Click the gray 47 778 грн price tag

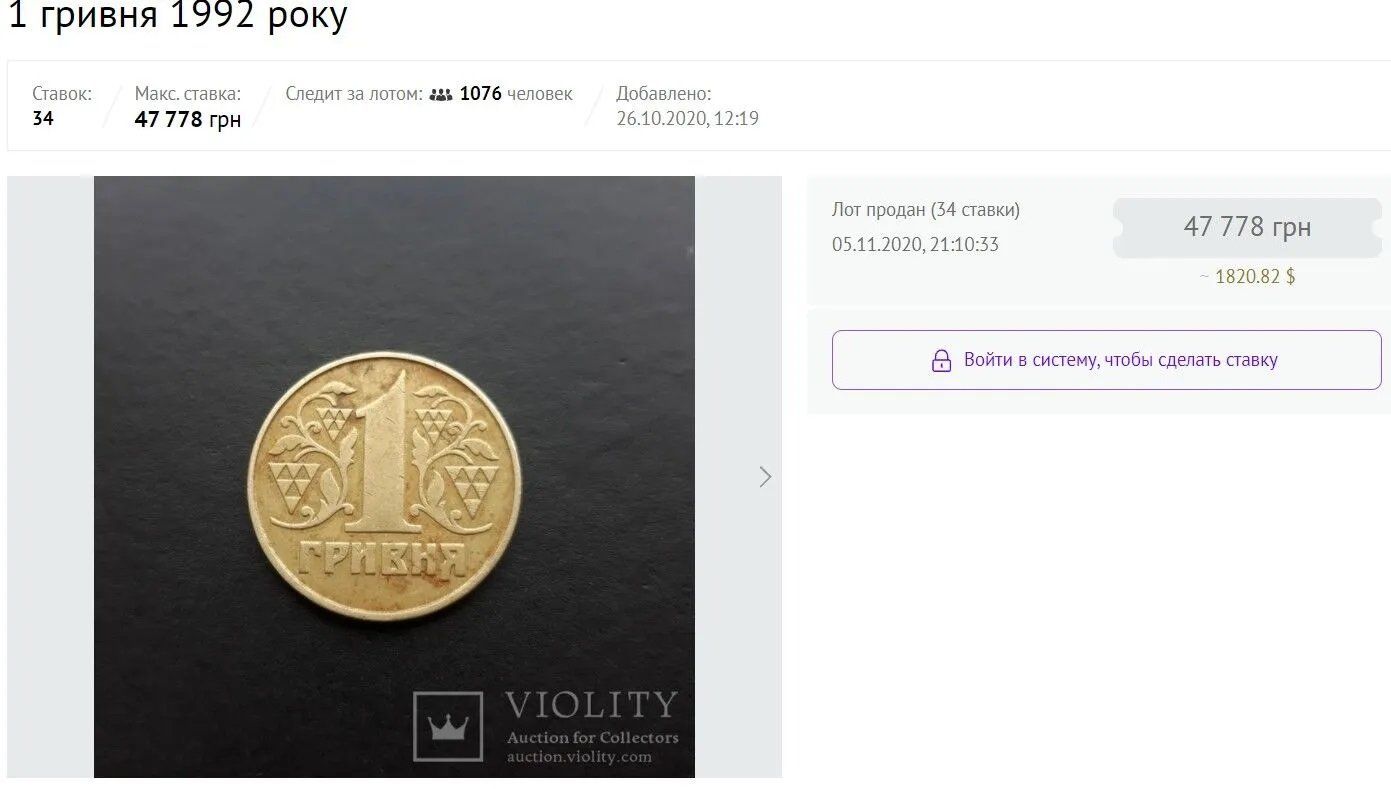1246,227
